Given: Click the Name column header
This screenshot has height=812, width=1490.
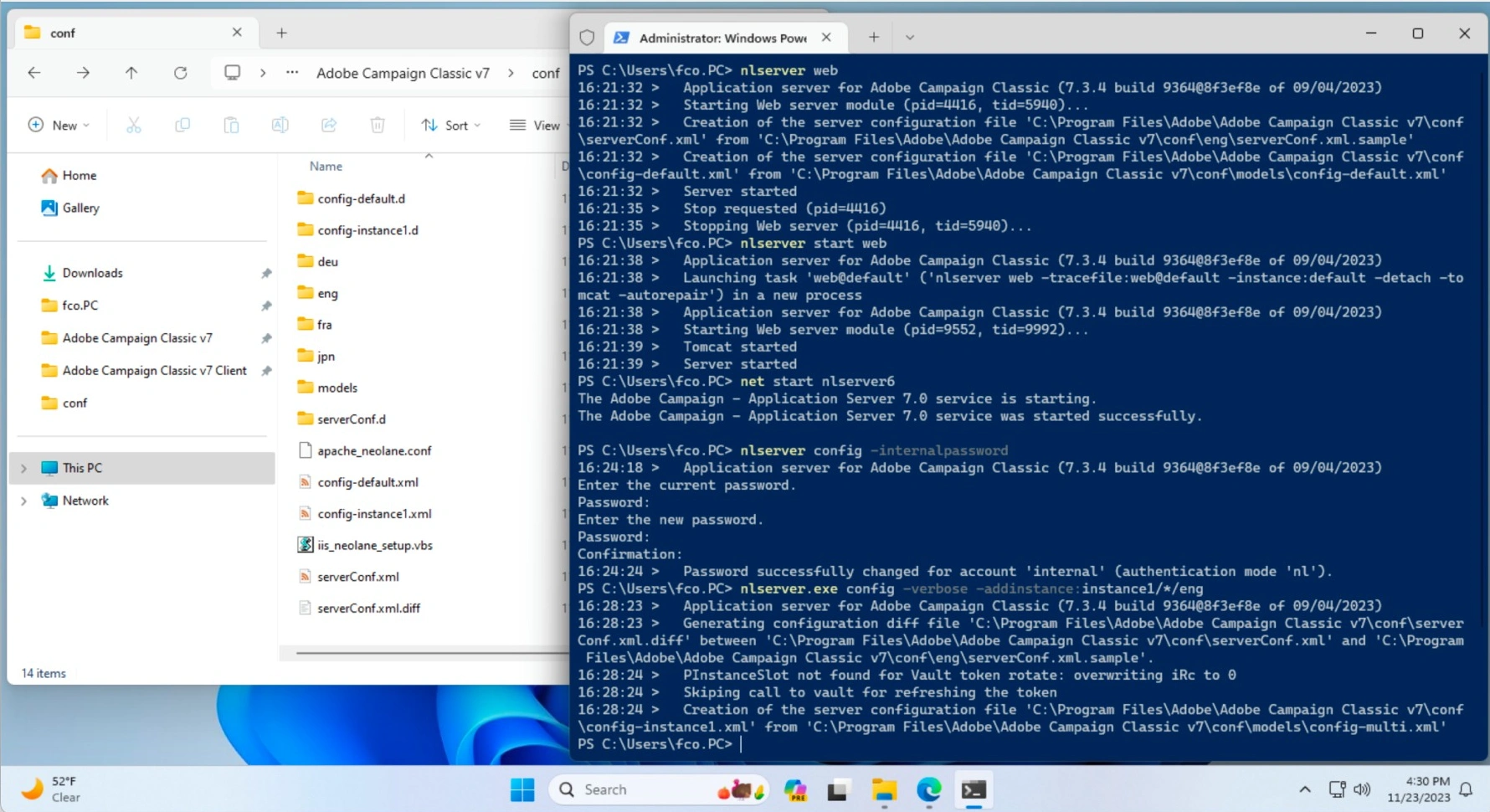Looking at the screenshot, I should [x=326, y=167].
